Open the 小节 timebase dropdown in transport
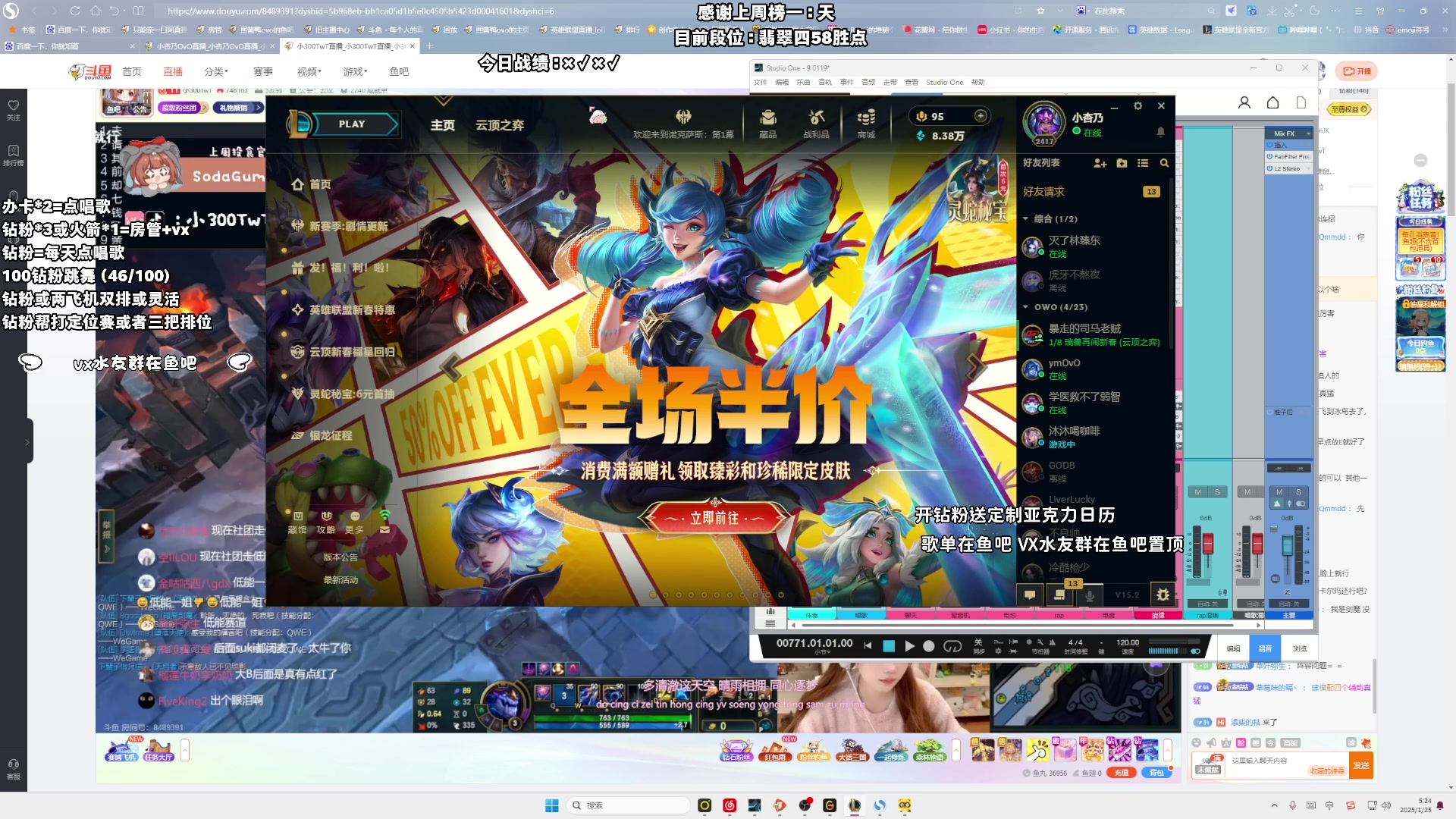The width and height of the screenshot is (1456, 819). 822,652
